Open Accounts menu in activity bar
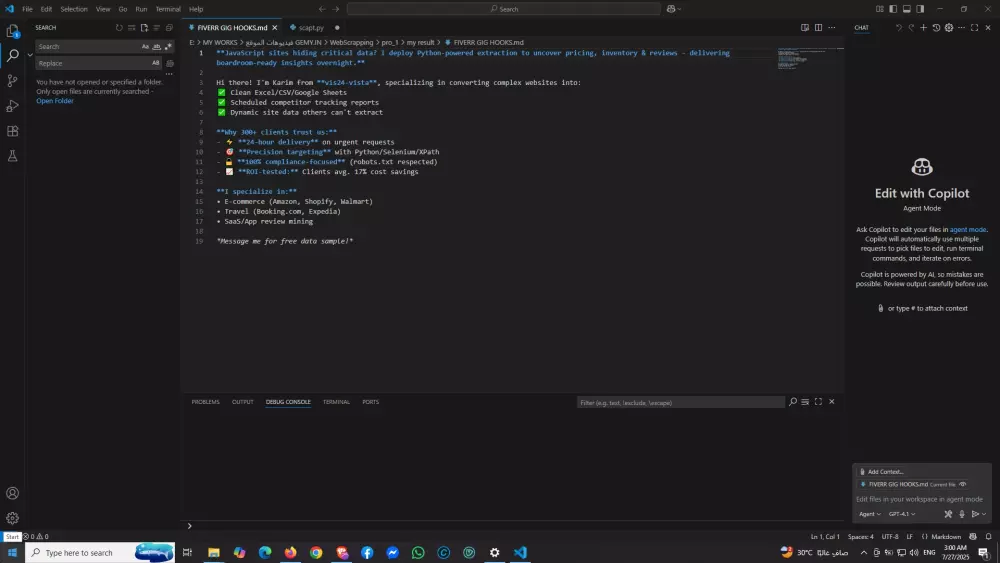1000x563 pixels. tap(12, 493)
